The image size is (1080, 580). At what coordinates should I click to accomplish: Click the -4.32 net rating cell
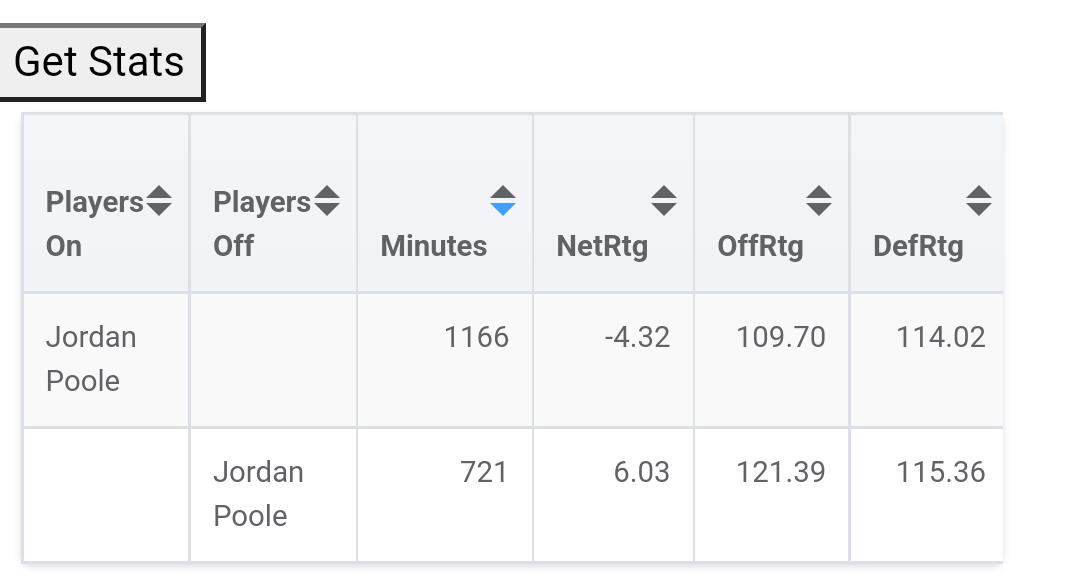pos(637,338)
